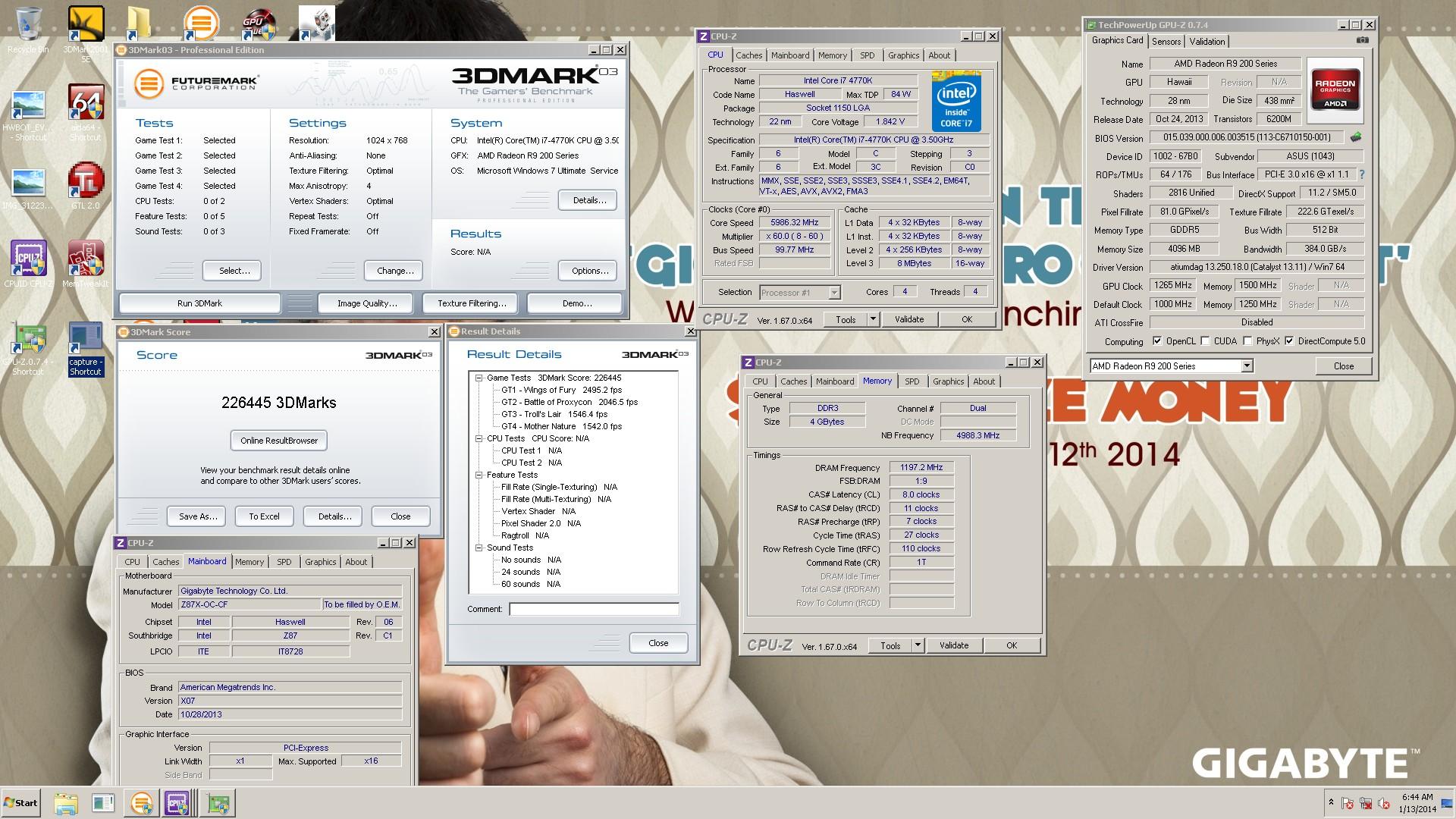Screen dimensions: 1456x819
Task: Toggle the OpenCL checkbox in GPU-Z
Action: 1157,341
